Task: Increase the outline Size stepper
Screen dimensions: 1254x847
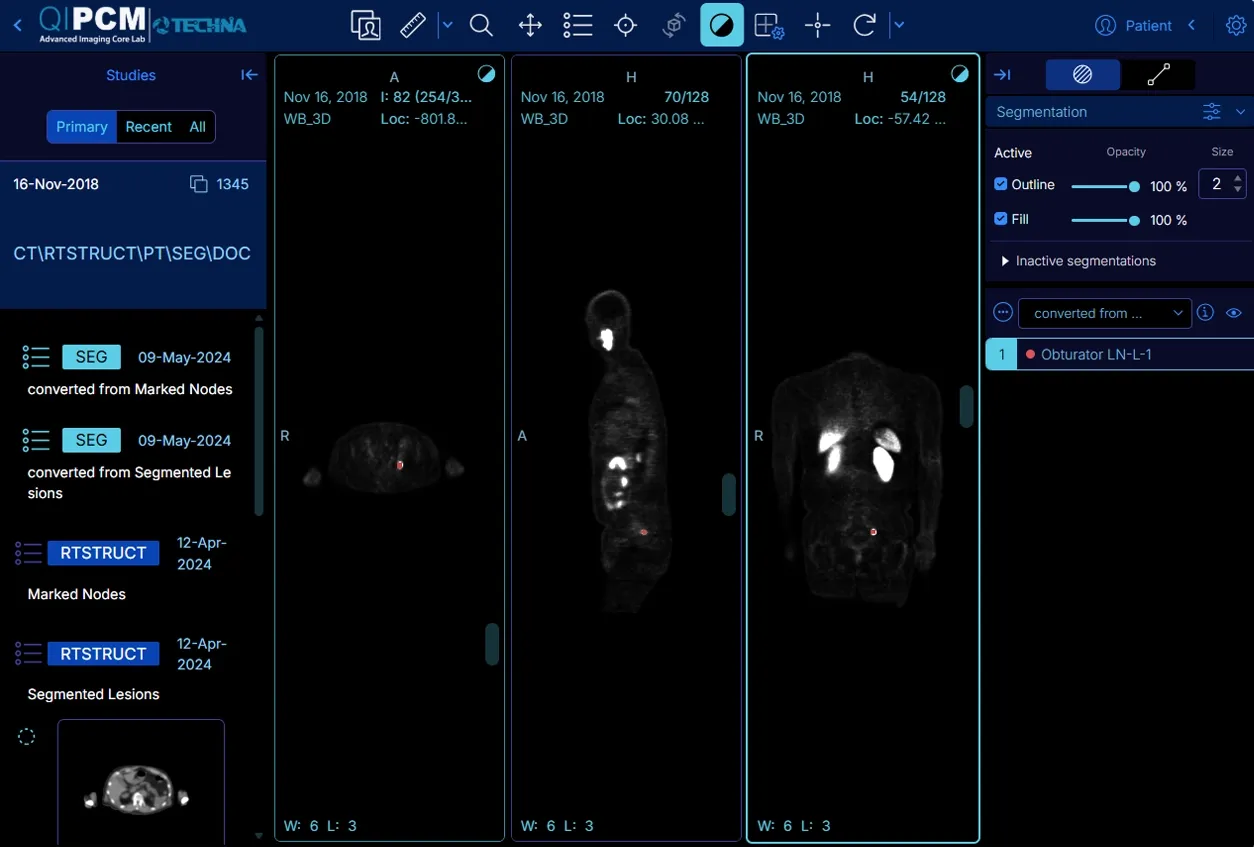Action: tap(1238, 178)
